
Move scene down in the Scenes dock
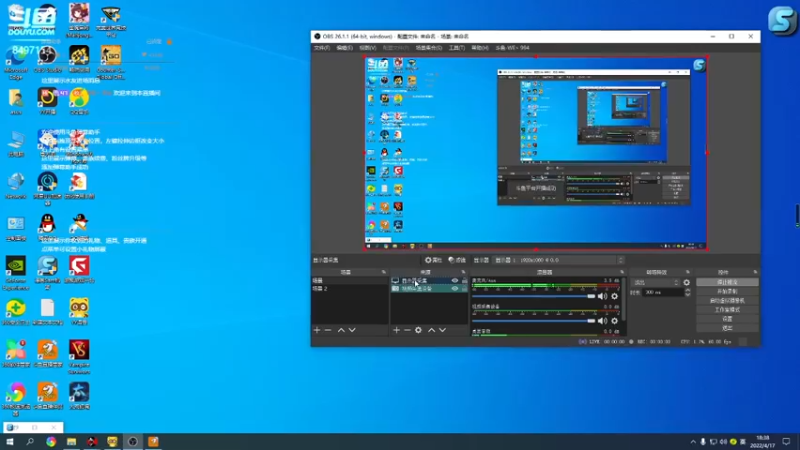tap(352, 330)
